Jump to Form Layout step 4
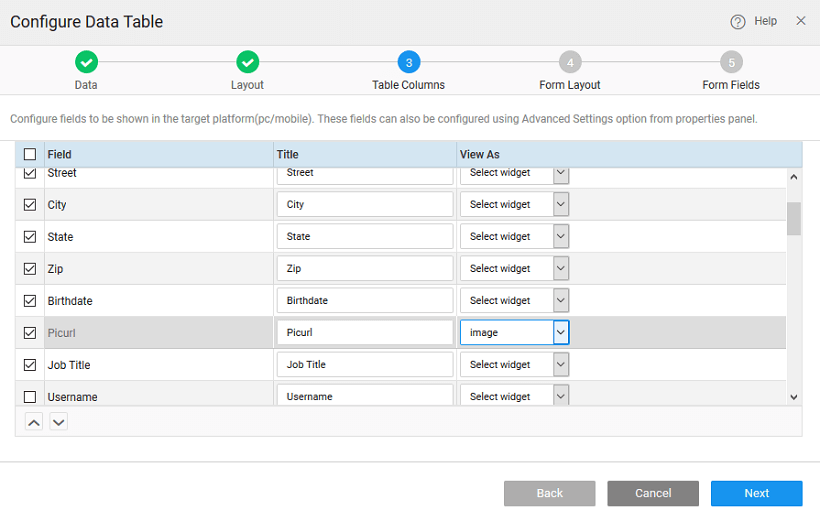The height and width of the screenshot is (521, 820). [x=570, y=62]
